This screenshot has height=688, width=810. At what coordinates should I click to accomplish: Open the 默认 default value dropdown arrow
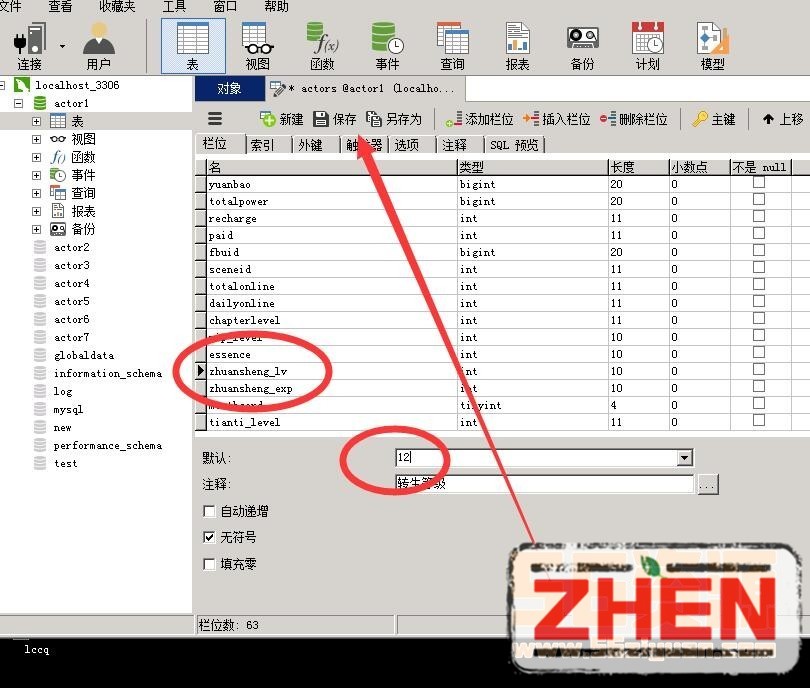click(685, 458)
